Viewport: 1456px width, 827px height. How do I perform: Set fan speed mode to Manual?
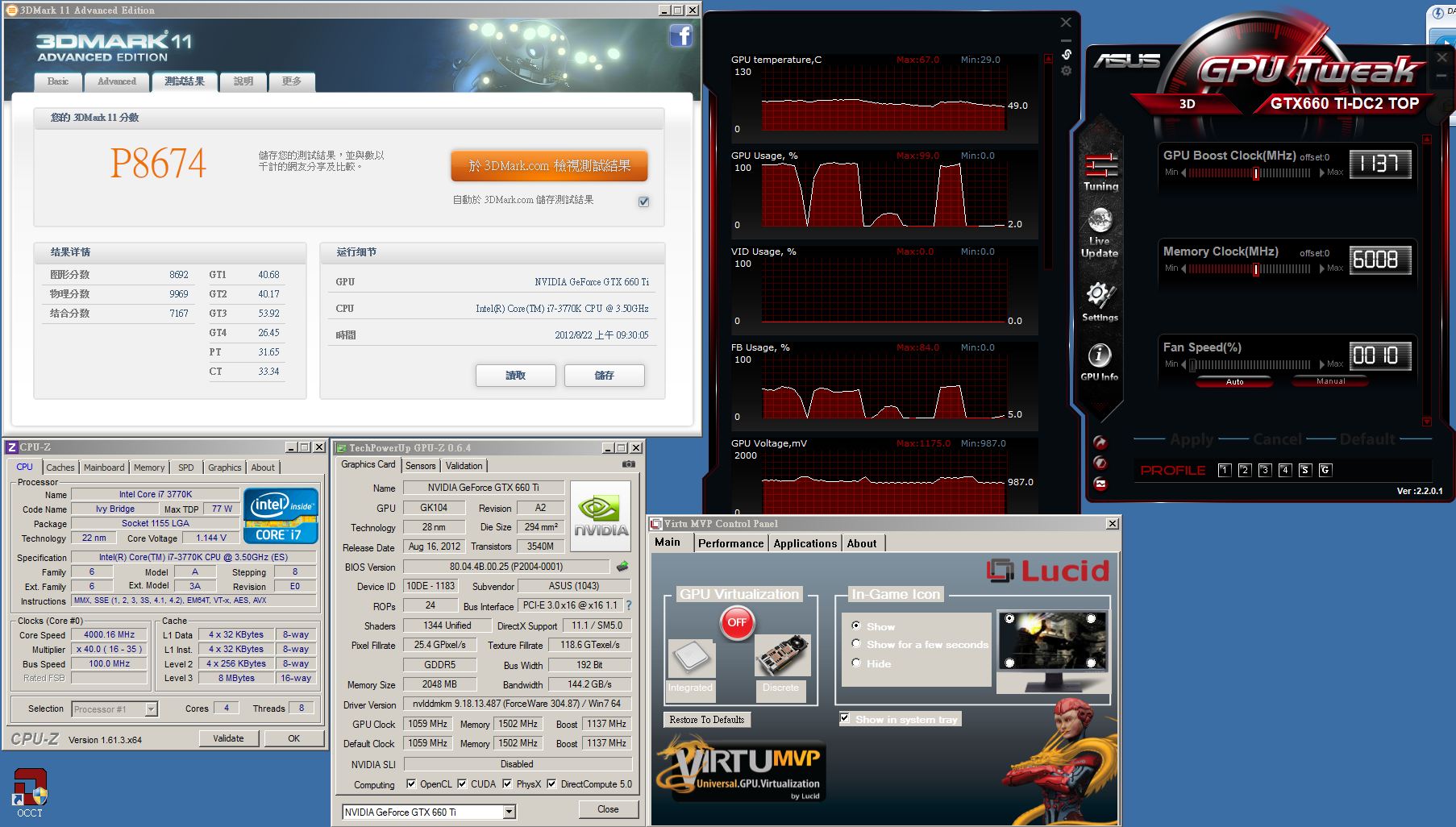1330,382
